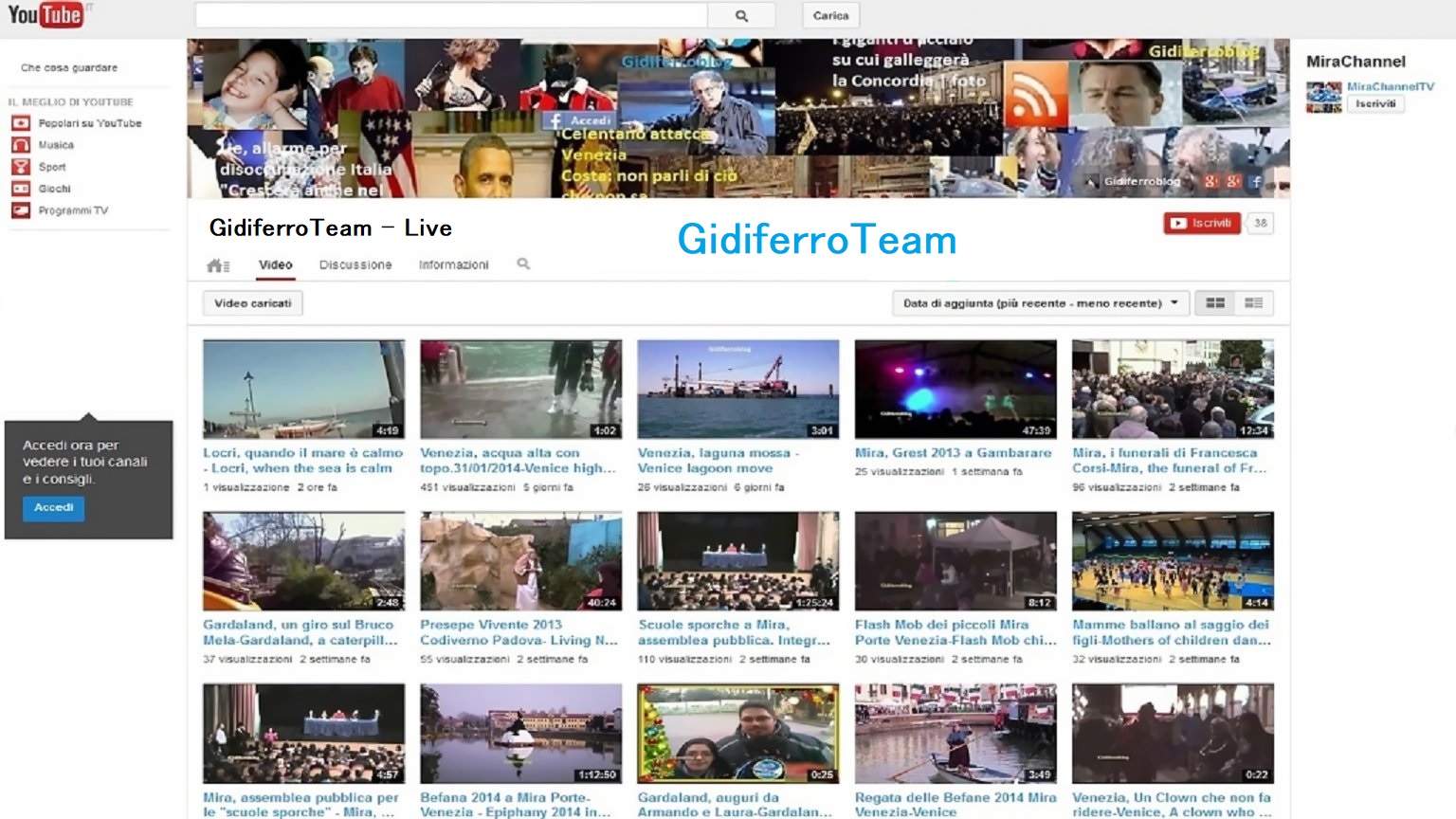
Task: Open Mira Grest 2013 video thumbnail
Action: 955,389
